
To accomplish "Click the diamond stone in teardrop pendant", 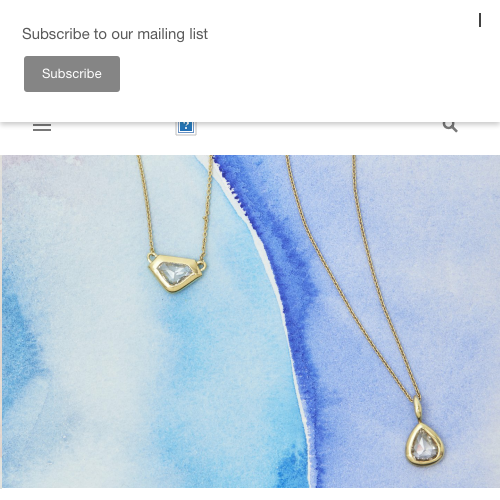I will (424, 445).
